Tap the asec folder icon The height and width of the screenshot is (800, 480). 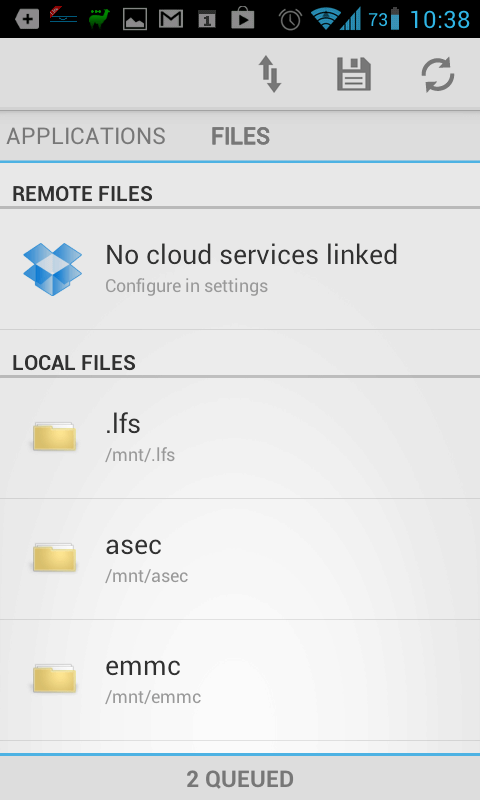55,557
